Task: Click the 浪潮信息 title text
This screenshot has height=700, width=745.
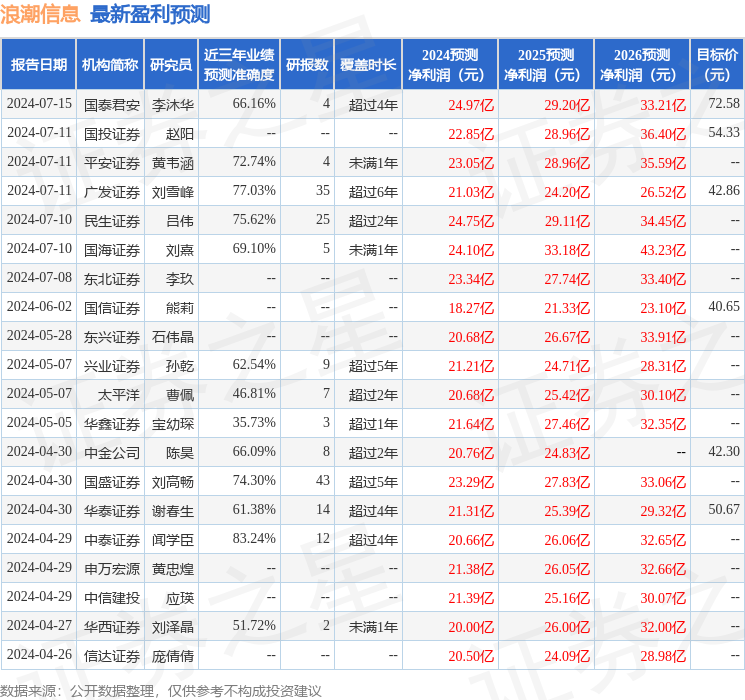Action: [40, 14]
